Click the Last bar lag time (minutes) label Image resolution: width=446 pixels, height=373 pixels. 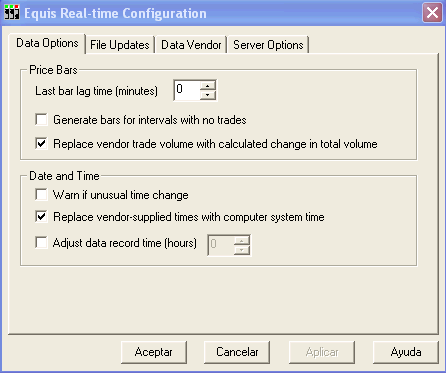[96, 91]
